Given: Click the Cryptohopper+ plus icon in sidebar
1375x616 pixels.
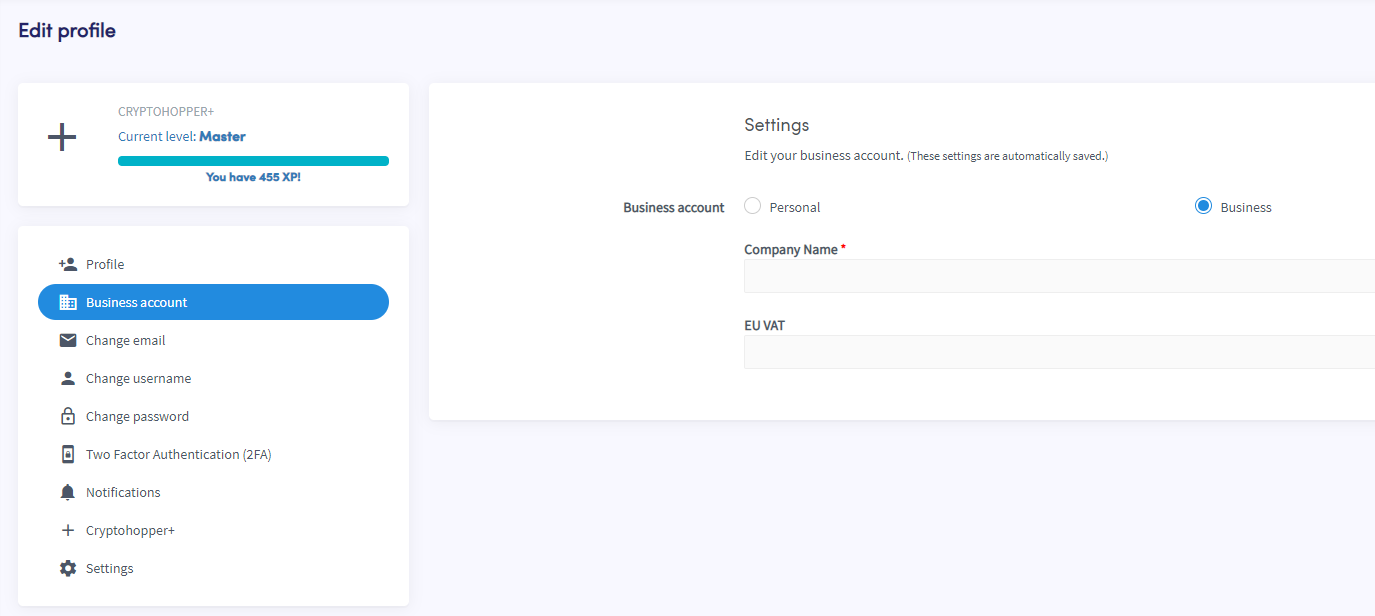Looking at the screenshot, I should pyautogui.click(x=68, y=530).
